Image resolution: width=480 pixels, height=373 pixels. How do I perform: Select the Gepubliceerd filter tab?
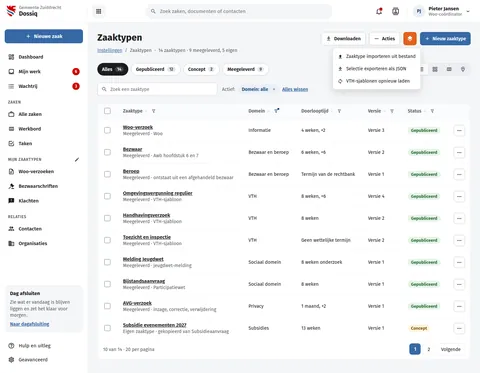[155, 69]
